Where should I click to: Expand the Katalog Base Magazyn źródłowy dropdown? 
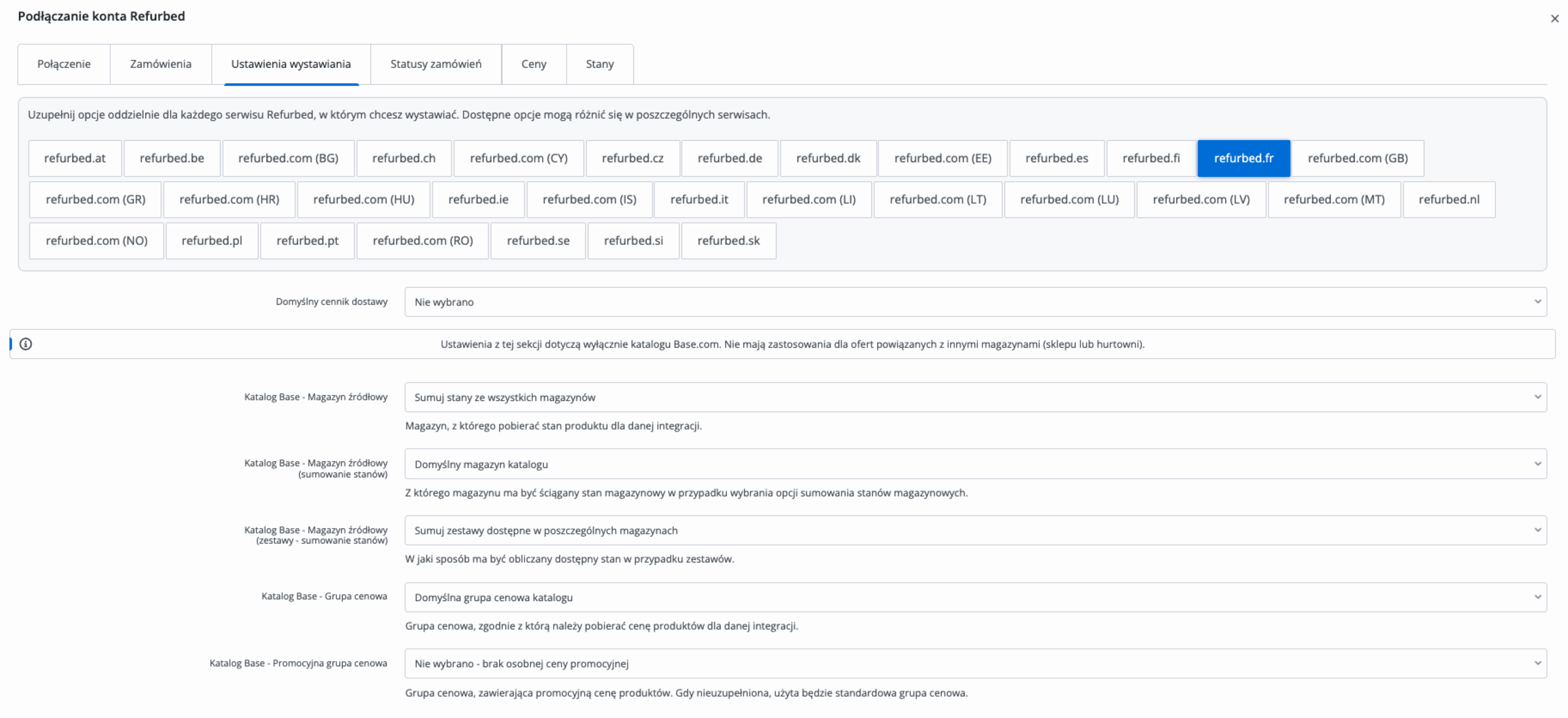(x=975, y=397)
